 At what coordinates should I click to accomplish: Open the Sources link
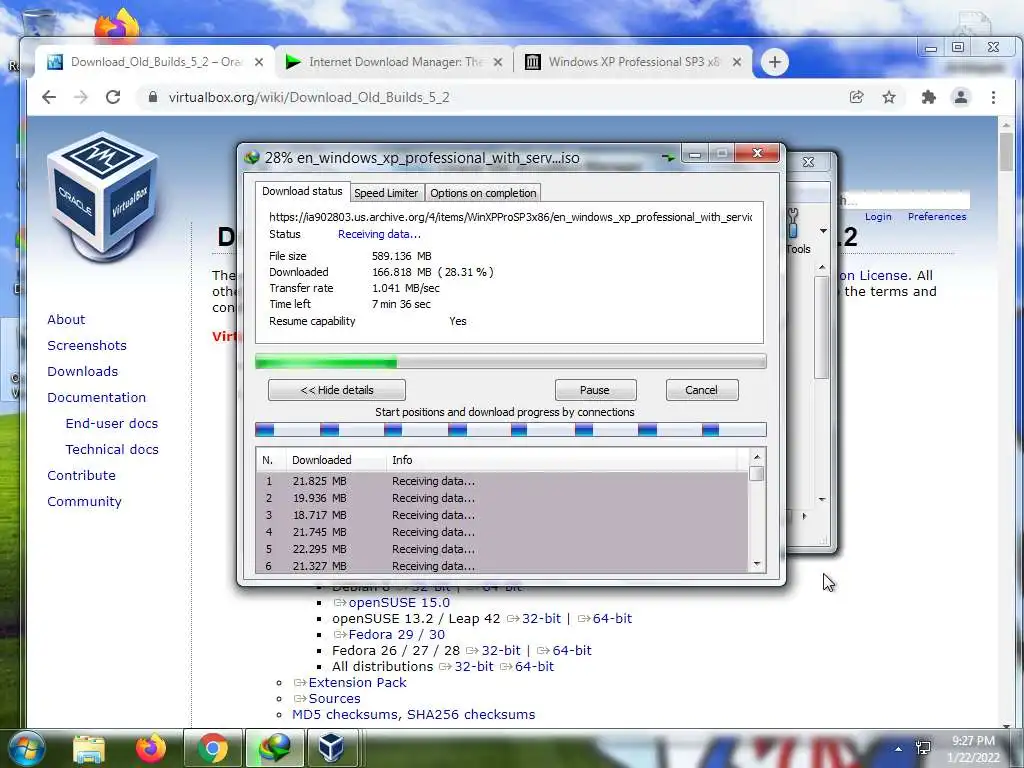334,698
